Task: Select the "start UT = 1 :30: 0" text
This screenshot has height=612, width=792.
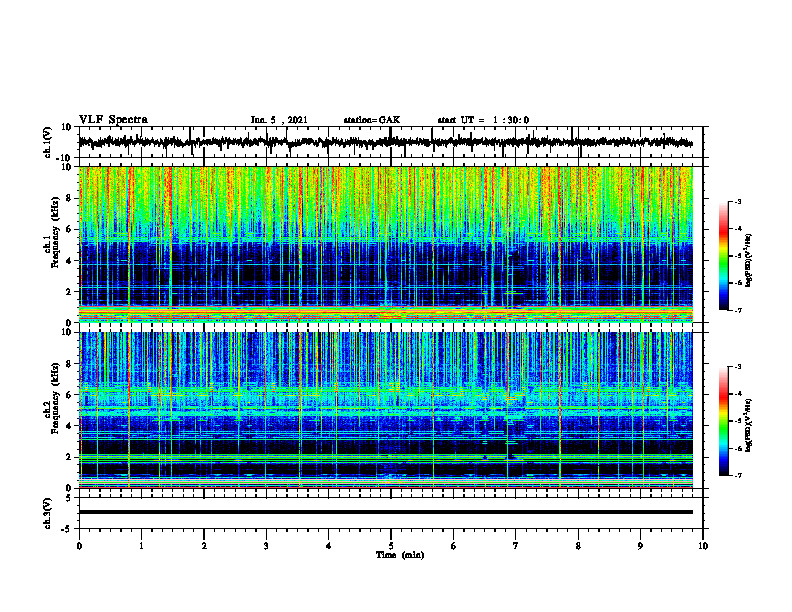Action: tap(483, 120)
